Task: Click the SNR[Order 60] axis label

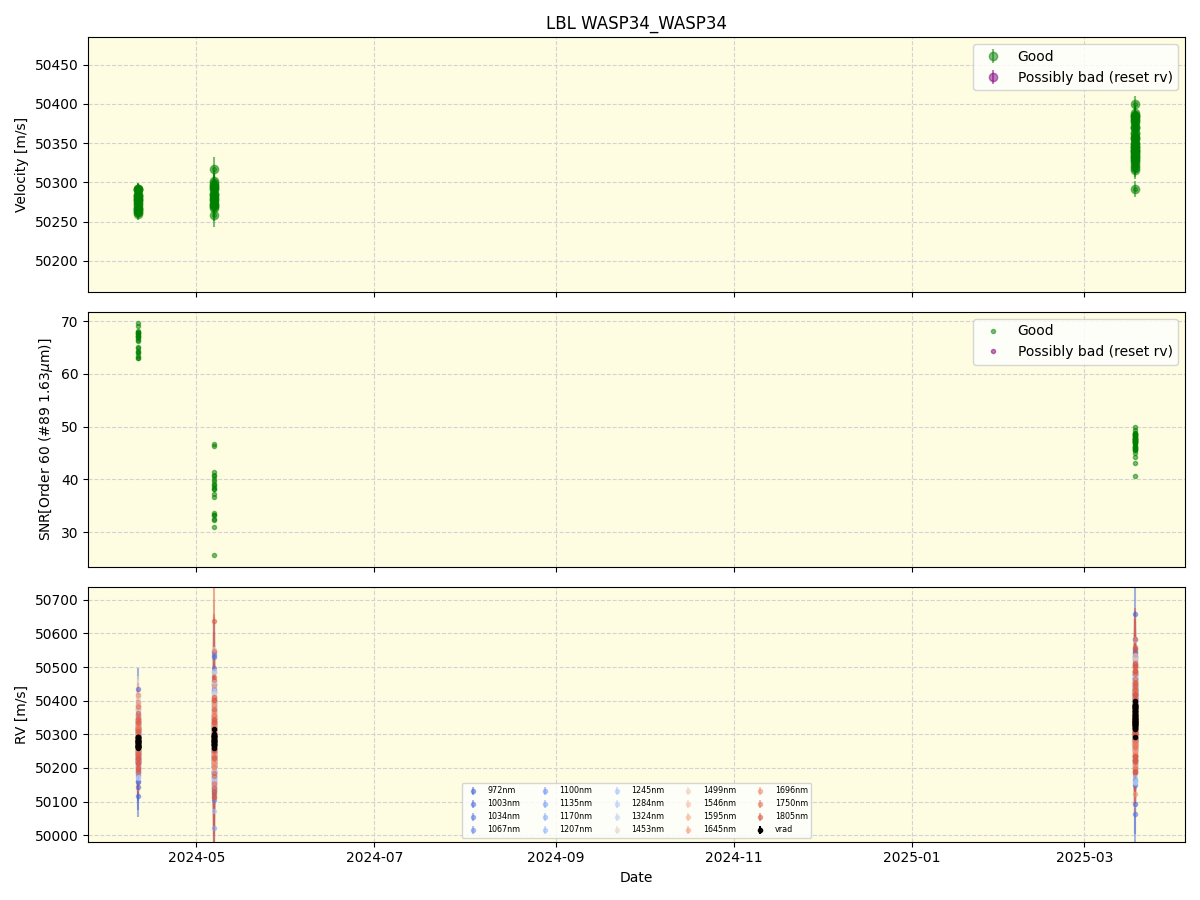Action: [45, 439]
